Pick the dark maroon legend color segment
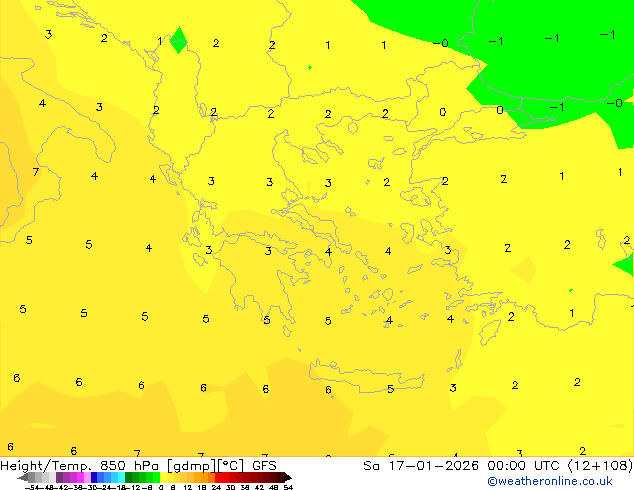The width and height of the screenshot is (634, 490). pyautogui.click(x=281, y=477)
